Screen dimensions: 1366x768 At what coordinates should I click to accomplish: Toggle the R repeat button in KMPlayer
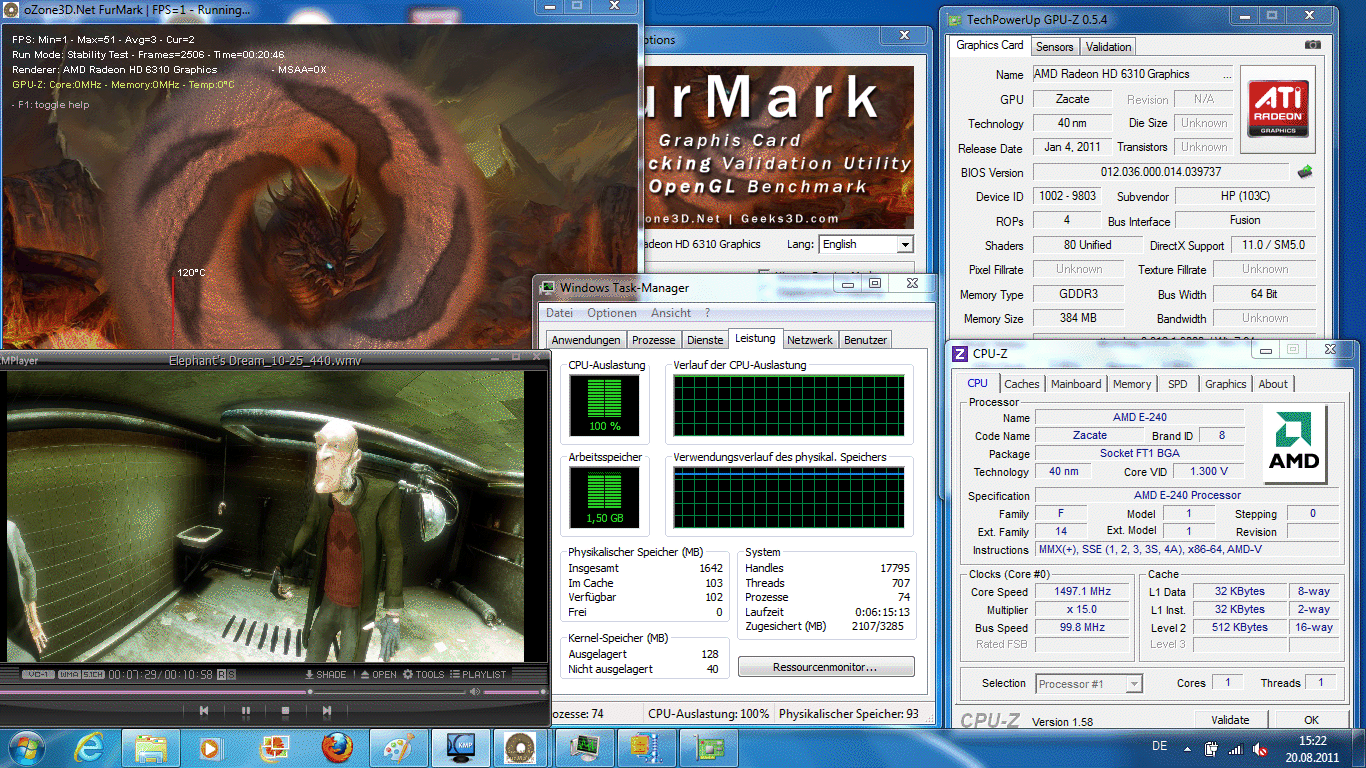coord(221,674)
